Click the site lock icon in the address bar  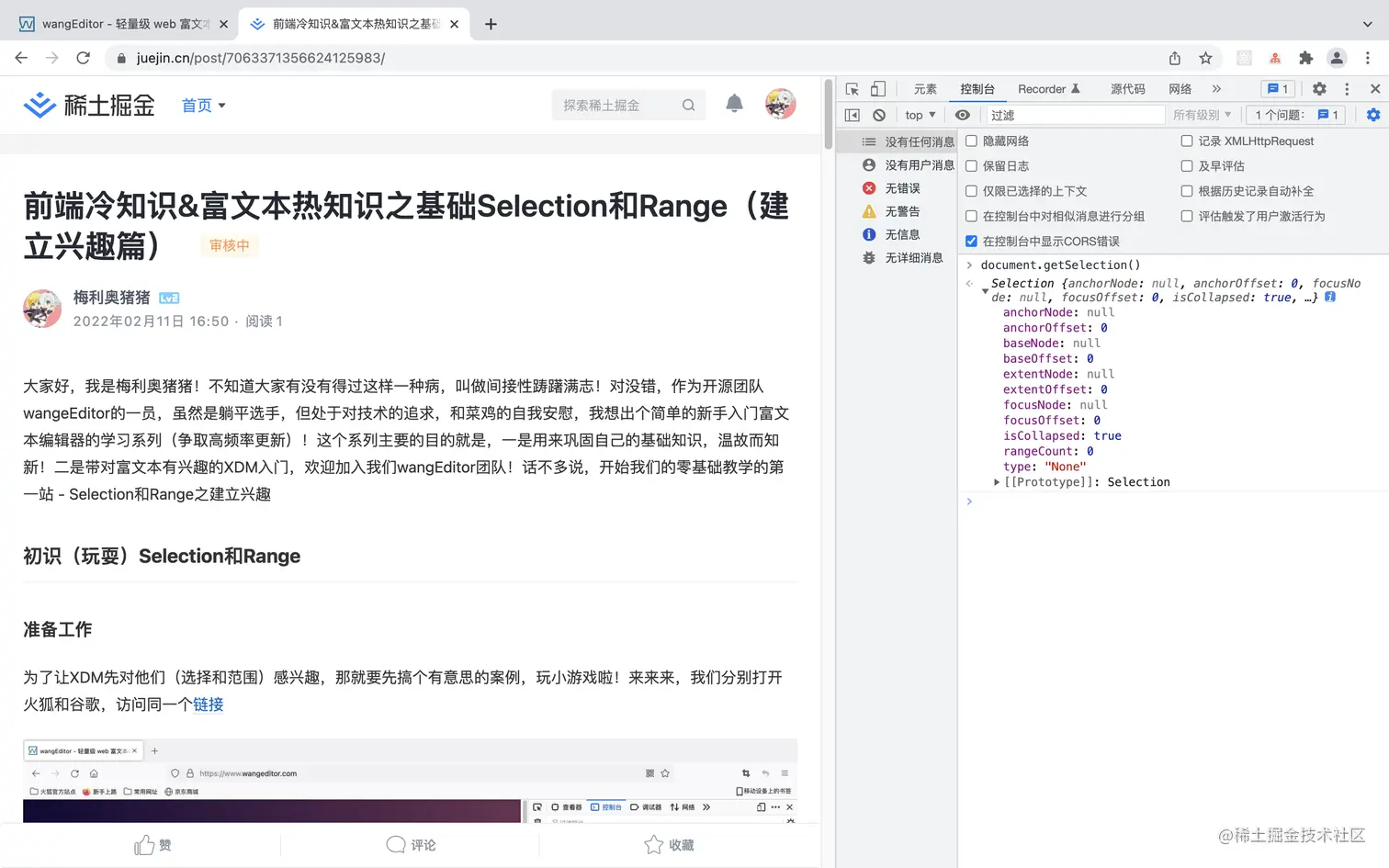pos(120,58)
